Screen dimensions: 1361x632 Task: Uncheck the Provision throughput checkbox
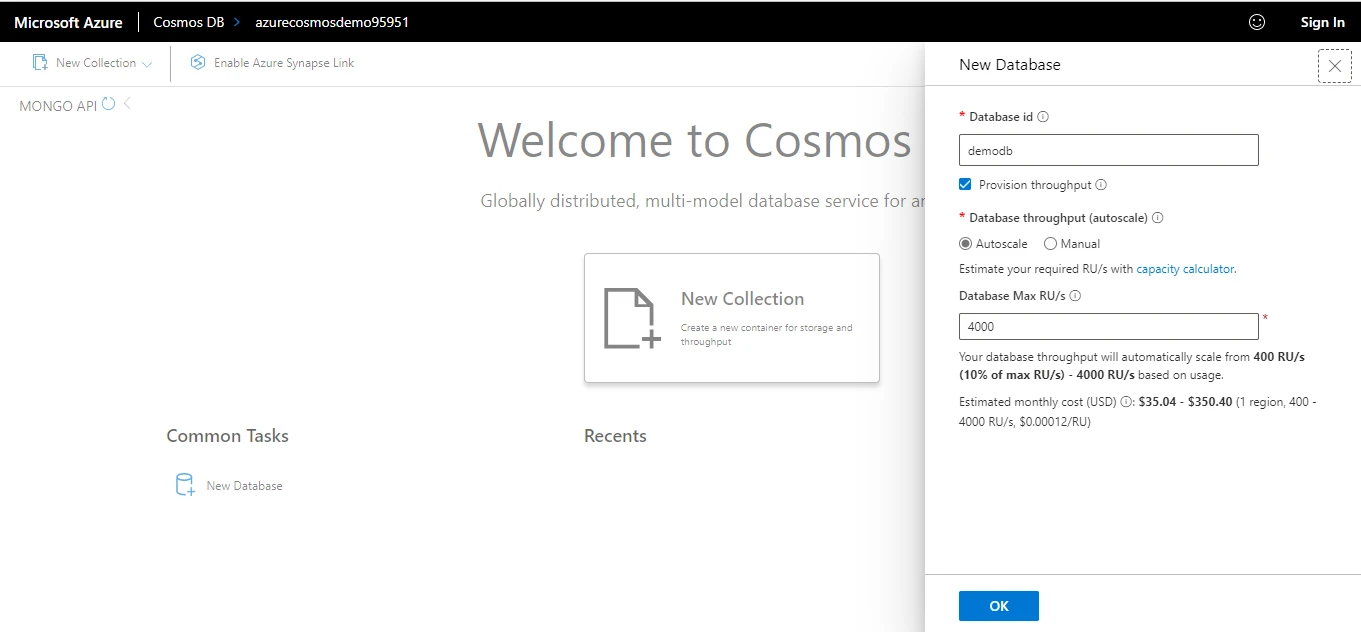(965, 185)
